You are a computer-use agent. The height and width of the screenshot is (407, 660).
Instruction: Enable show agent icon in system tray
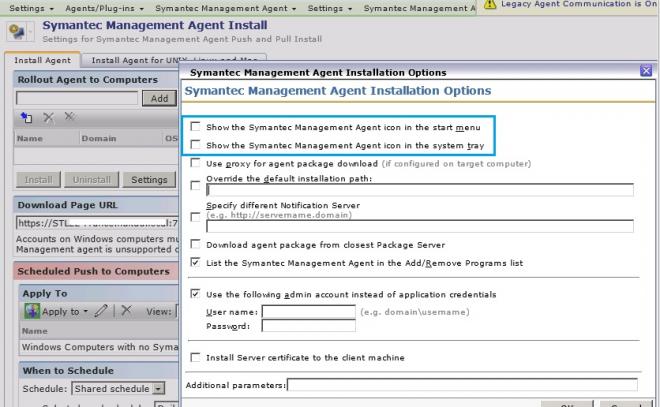[195, 145]
